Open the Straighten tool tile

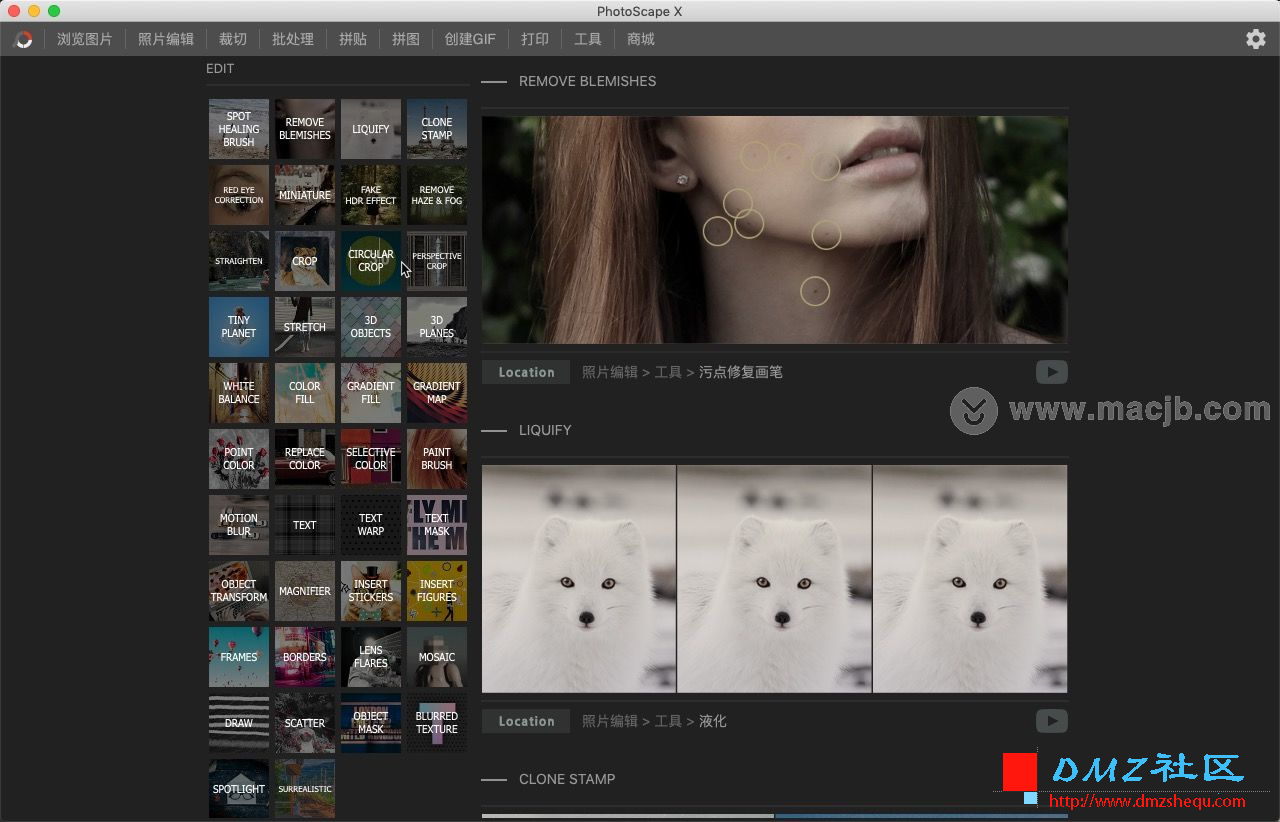tap(239, 261)
